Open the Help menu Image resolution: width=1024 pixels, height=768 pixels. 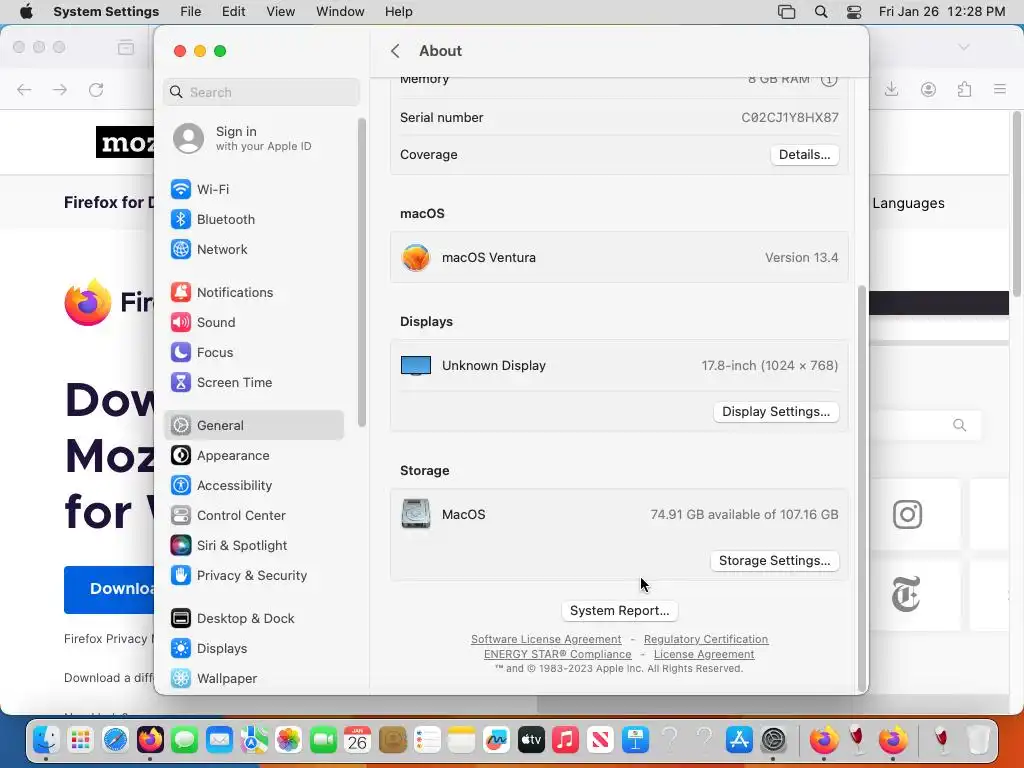[398, 12]
